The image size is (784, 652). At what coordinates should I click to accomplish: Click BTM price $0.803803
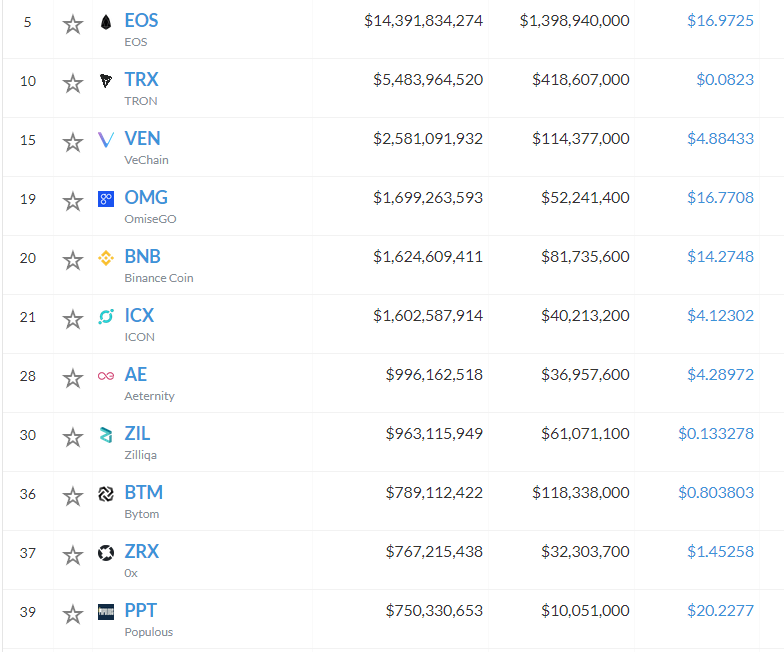[716, 492]
